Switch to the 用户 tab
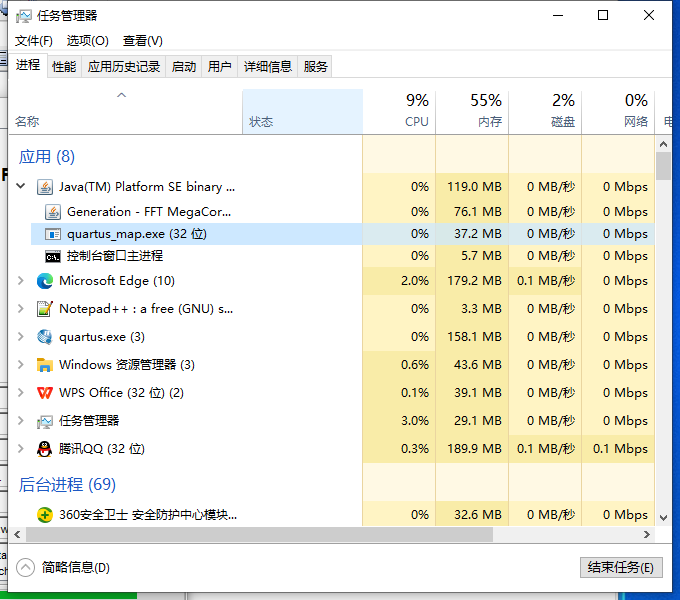 click(x=219, y=67)
